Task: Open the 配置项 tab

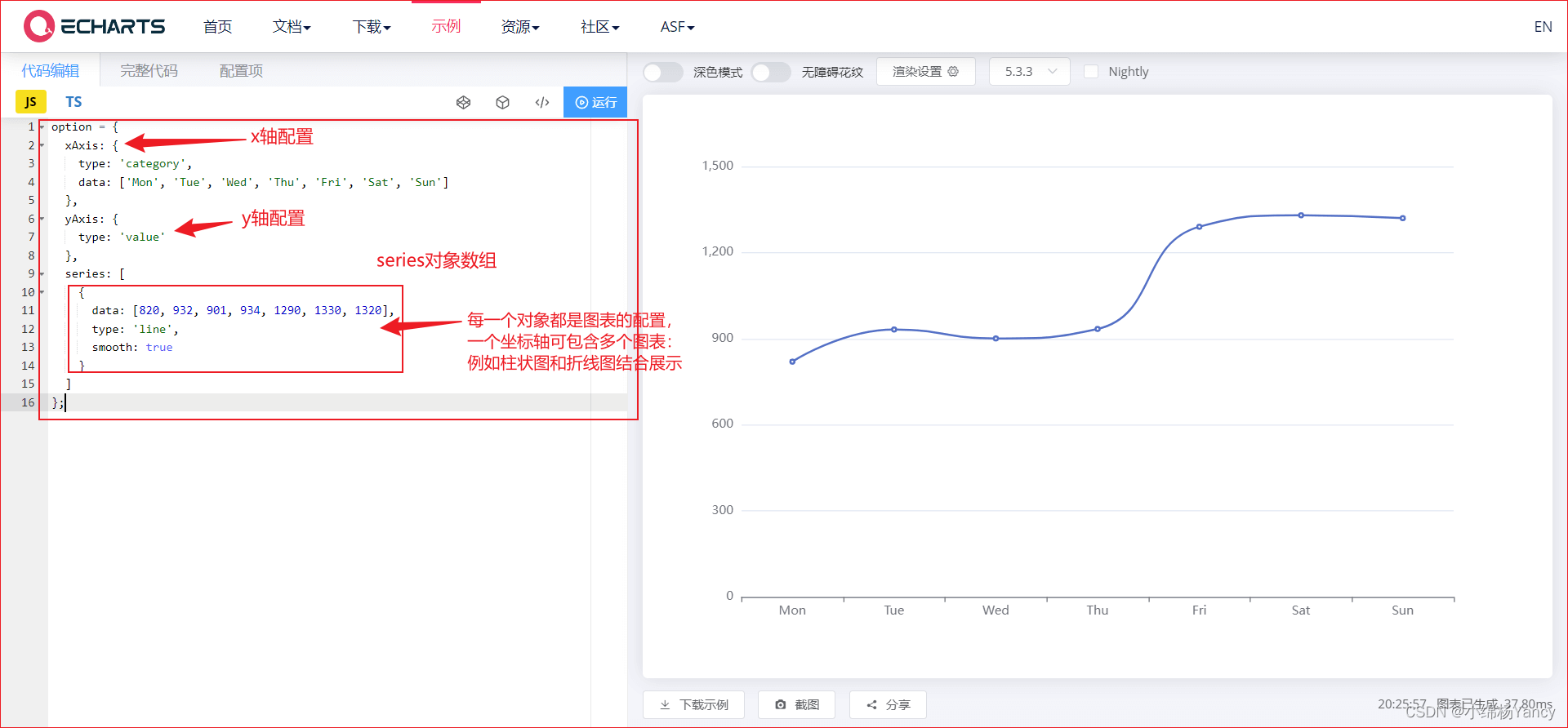Action: pyautogui.click(x=241, y=71)
